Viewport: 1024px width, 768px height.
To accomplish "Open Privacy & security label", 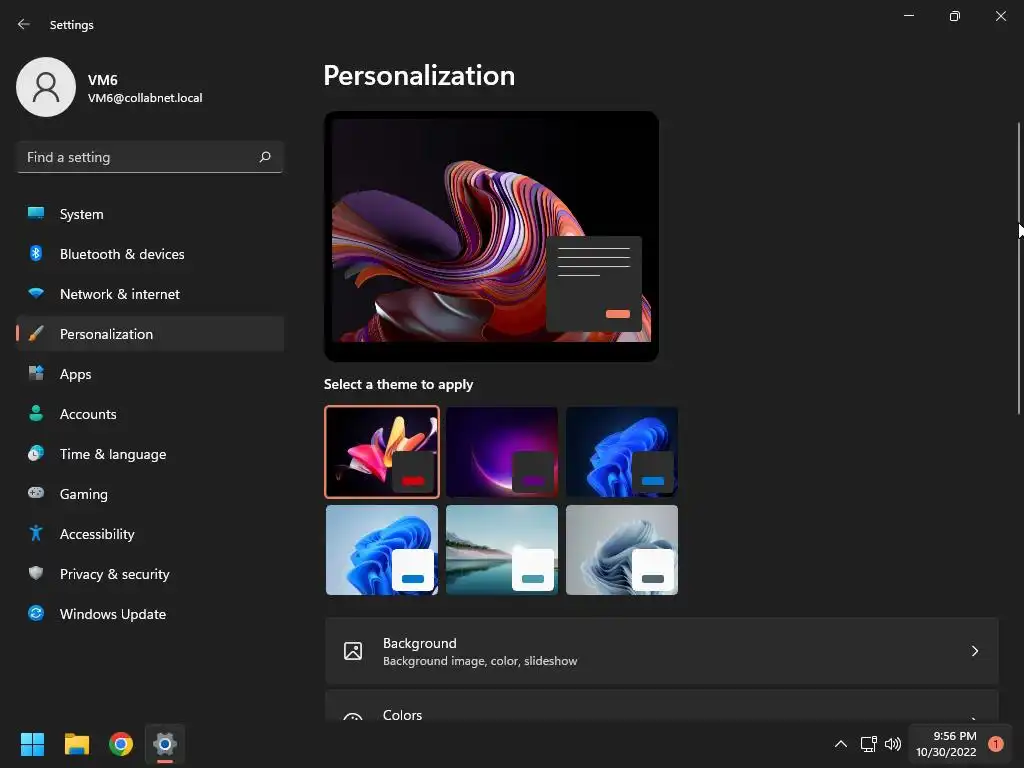I will coord(114,574).
